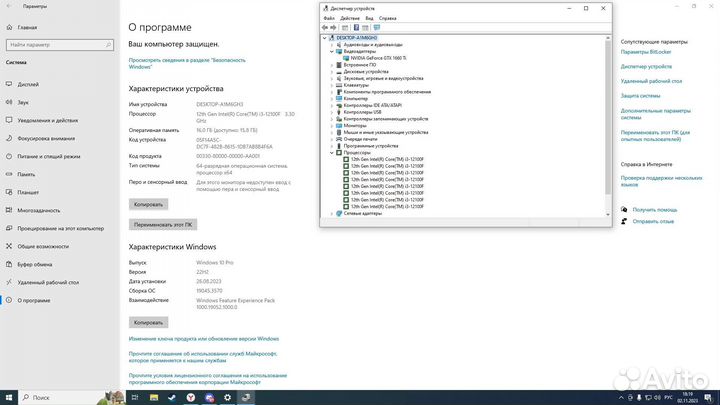The height and width of the screenshot is (405, 720).
Task: Expand the Мониторы device category
Action: [332, 125]
